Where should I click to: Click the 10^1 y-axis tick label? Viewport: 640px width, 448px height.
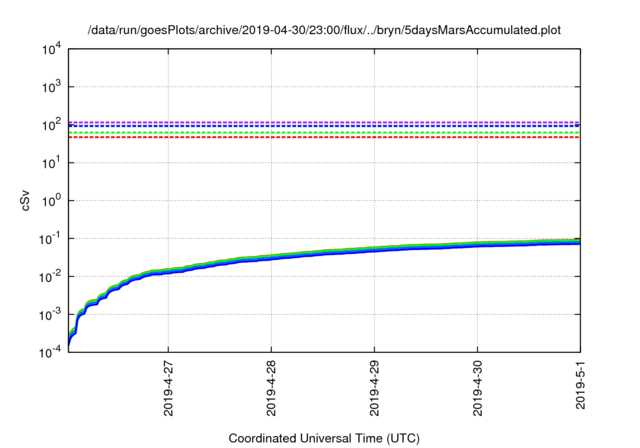(51, 163)
